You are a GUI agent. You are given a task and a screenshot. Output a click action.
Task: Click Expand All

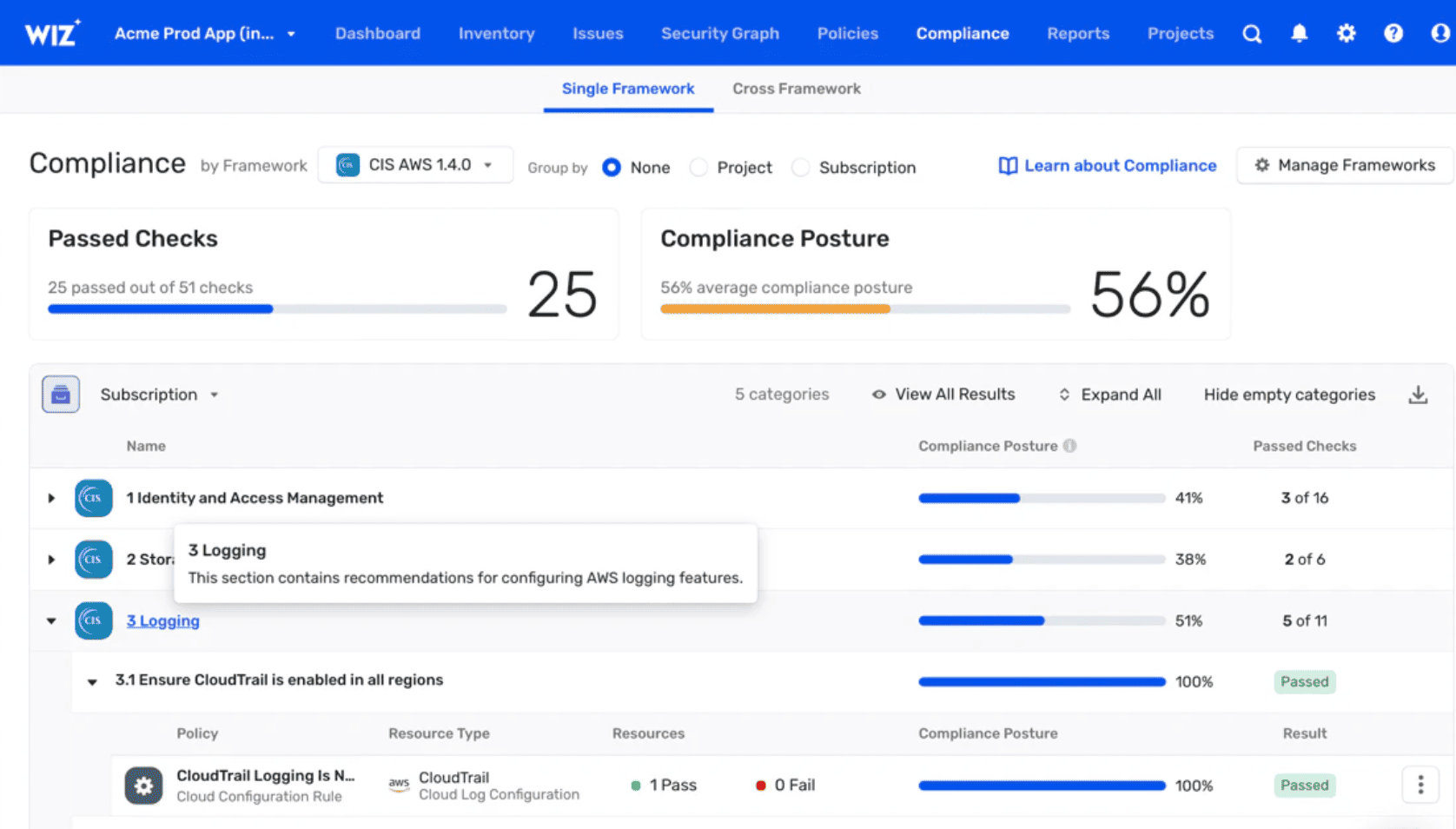tap(1121, 395)
